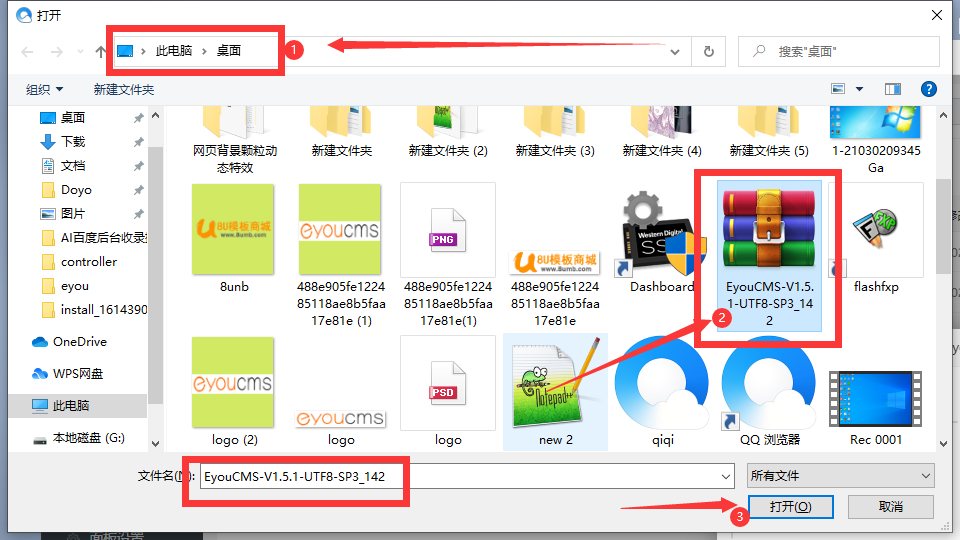
Task: Open the help question mark icon
Action: click(928, 89)
